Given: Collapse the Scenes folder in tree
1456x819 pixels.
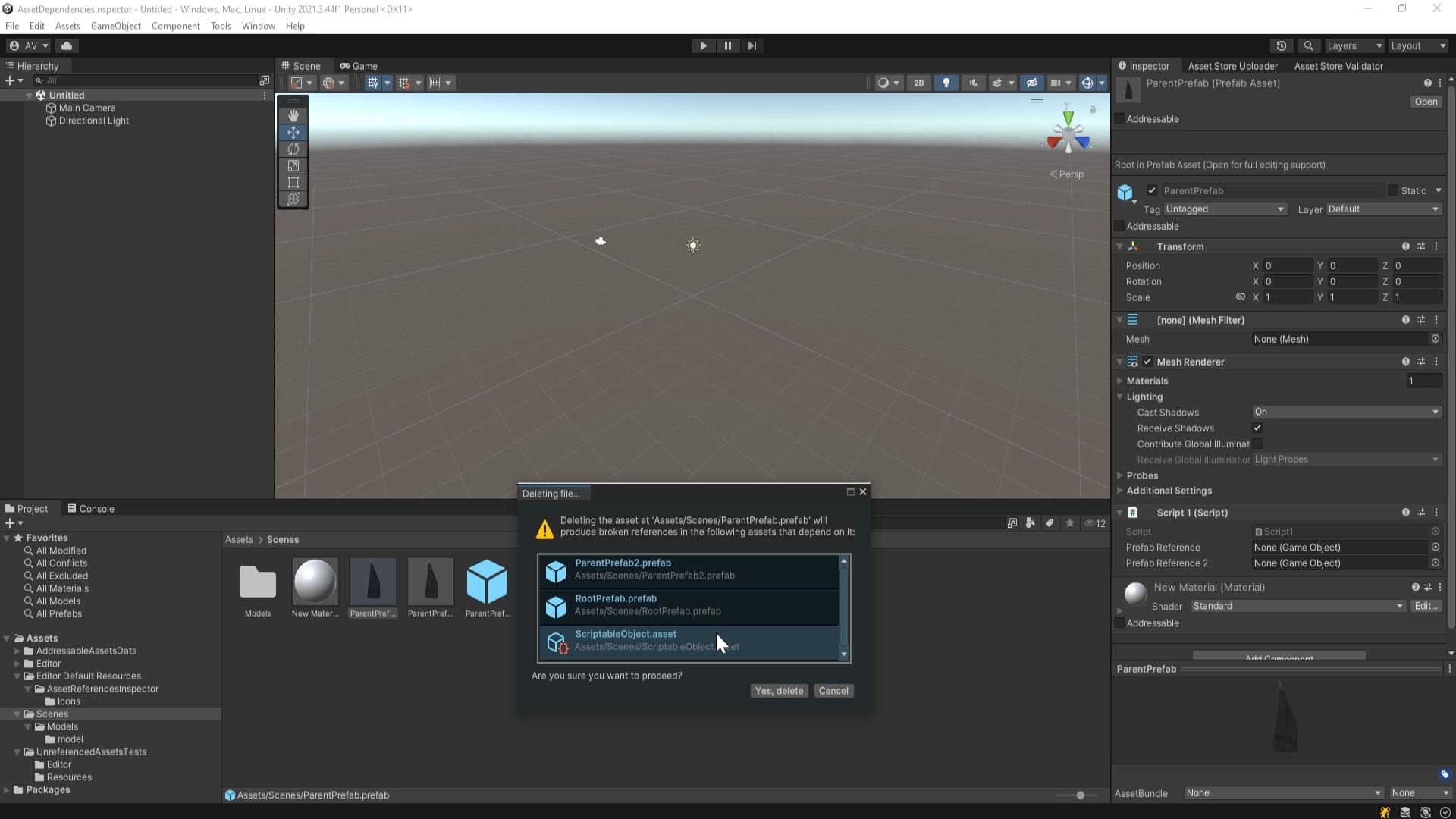Looking at the screenshot, I should point(17,714).
